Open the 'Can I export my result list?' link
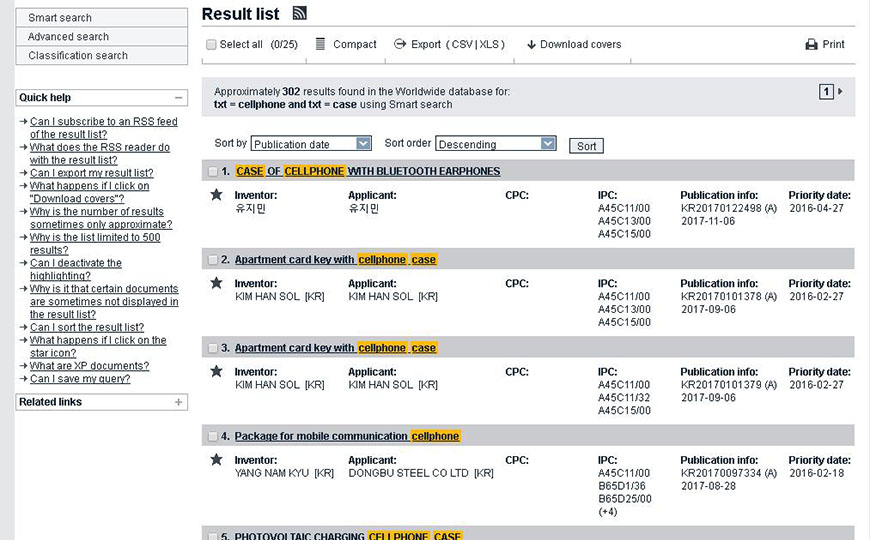 (x=91, y=173)
